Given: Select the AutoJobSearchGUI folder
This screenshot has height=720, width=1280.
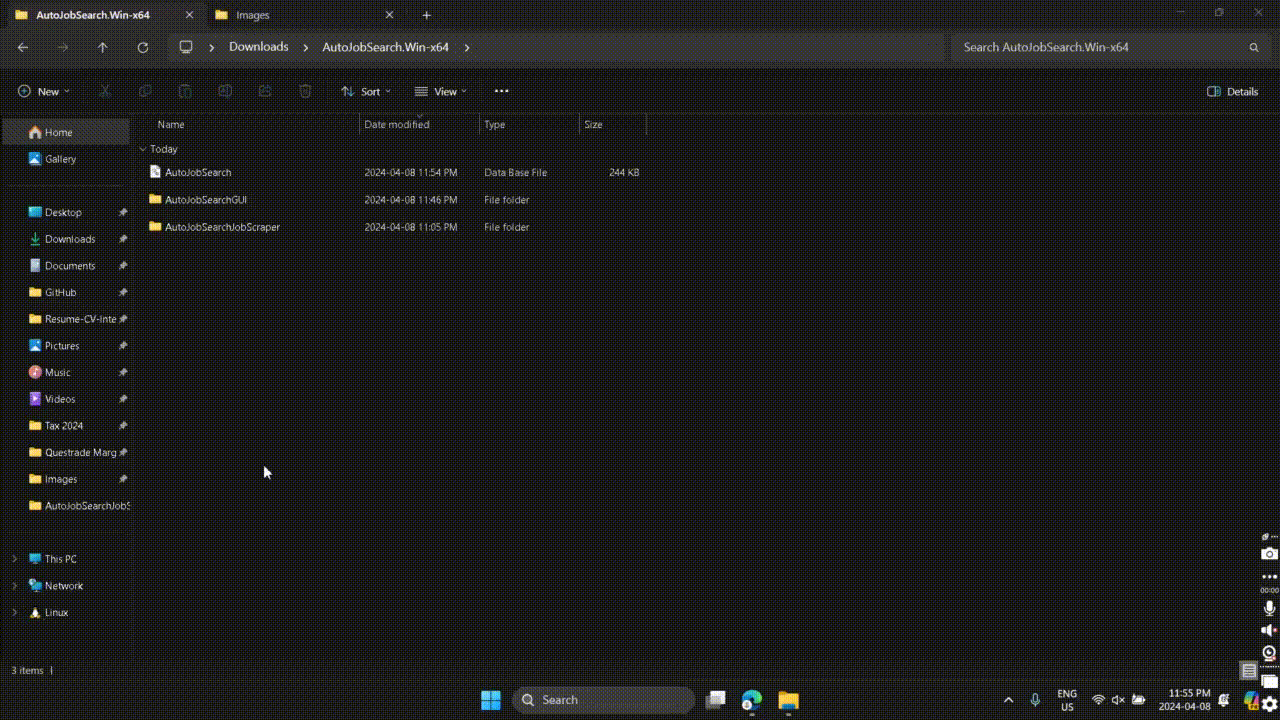Looking at the screenshot, I should [205, 200].
